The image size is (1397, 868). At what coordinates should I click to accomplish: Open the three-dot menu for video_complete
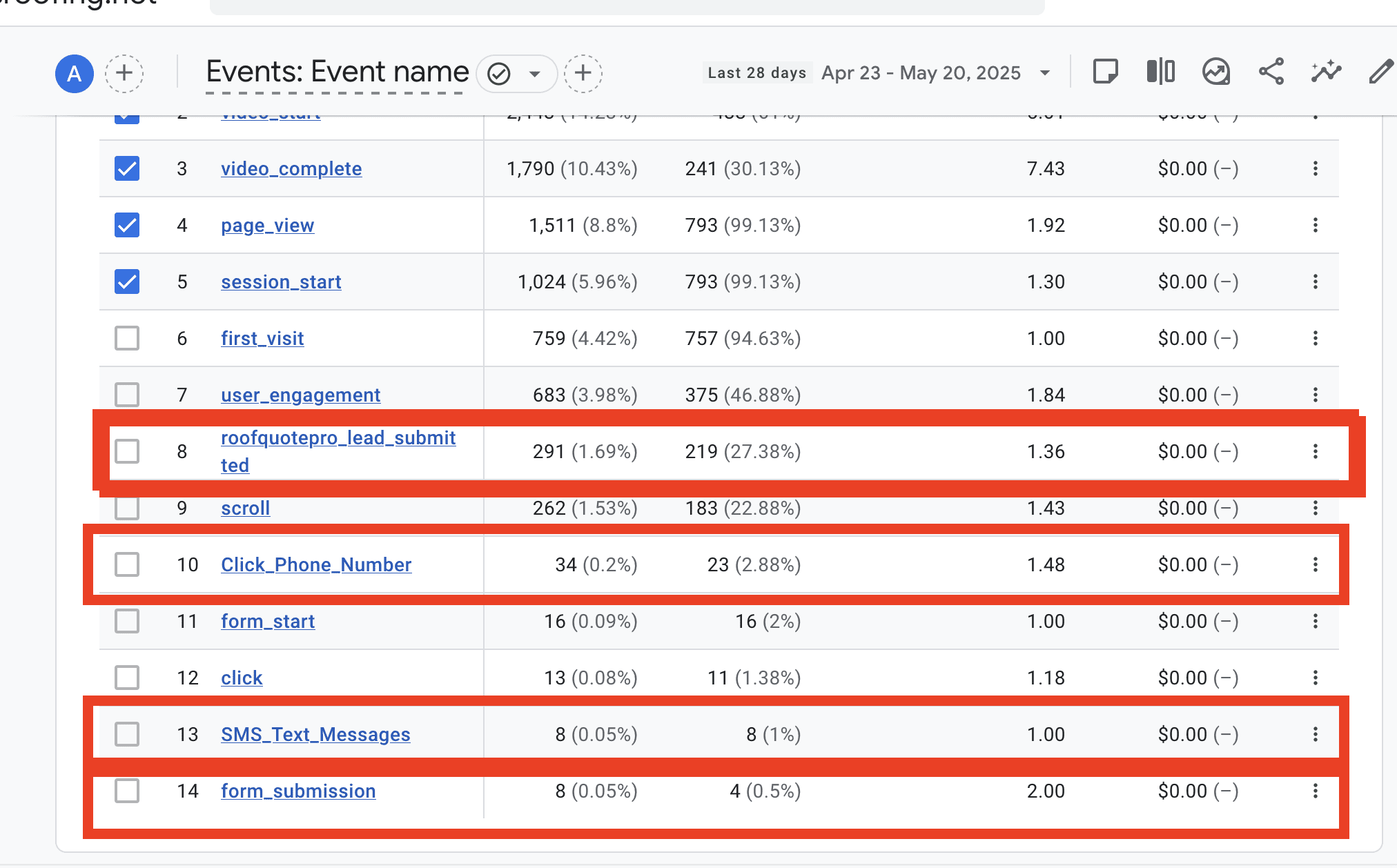[1316, 168]
